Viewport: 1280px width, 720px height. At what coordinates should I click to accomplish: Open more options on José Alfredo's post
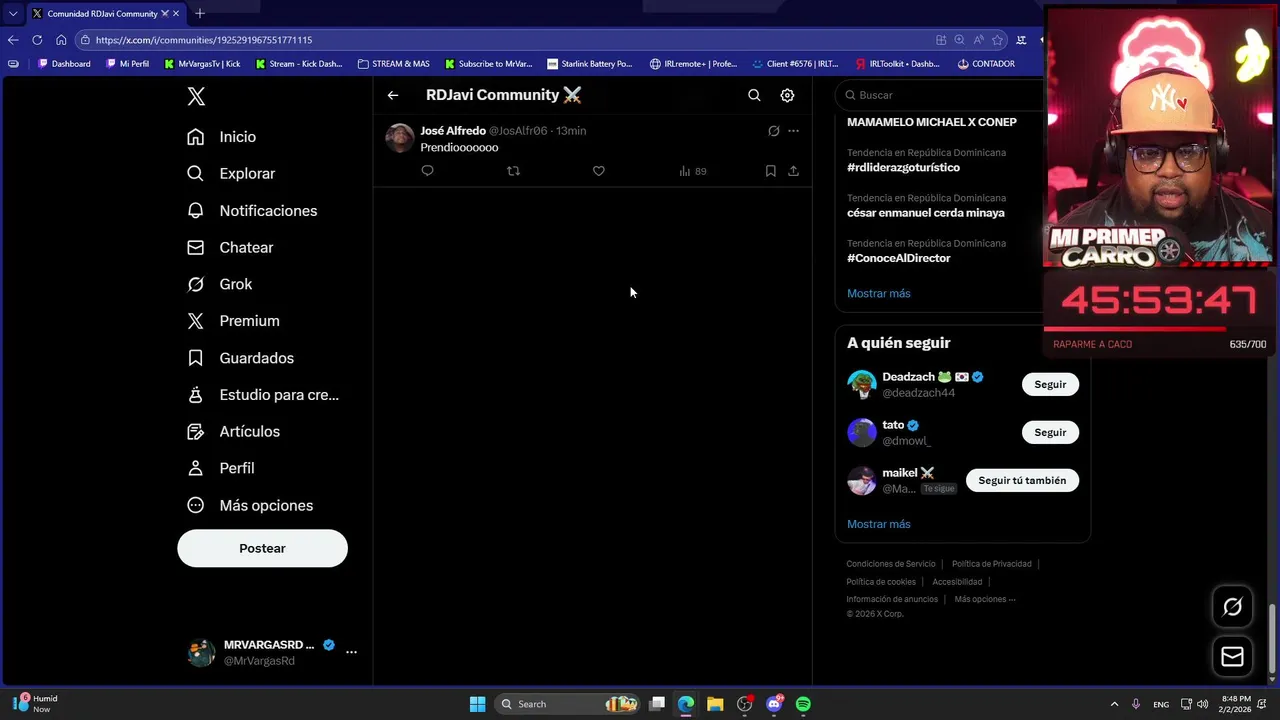793,131
